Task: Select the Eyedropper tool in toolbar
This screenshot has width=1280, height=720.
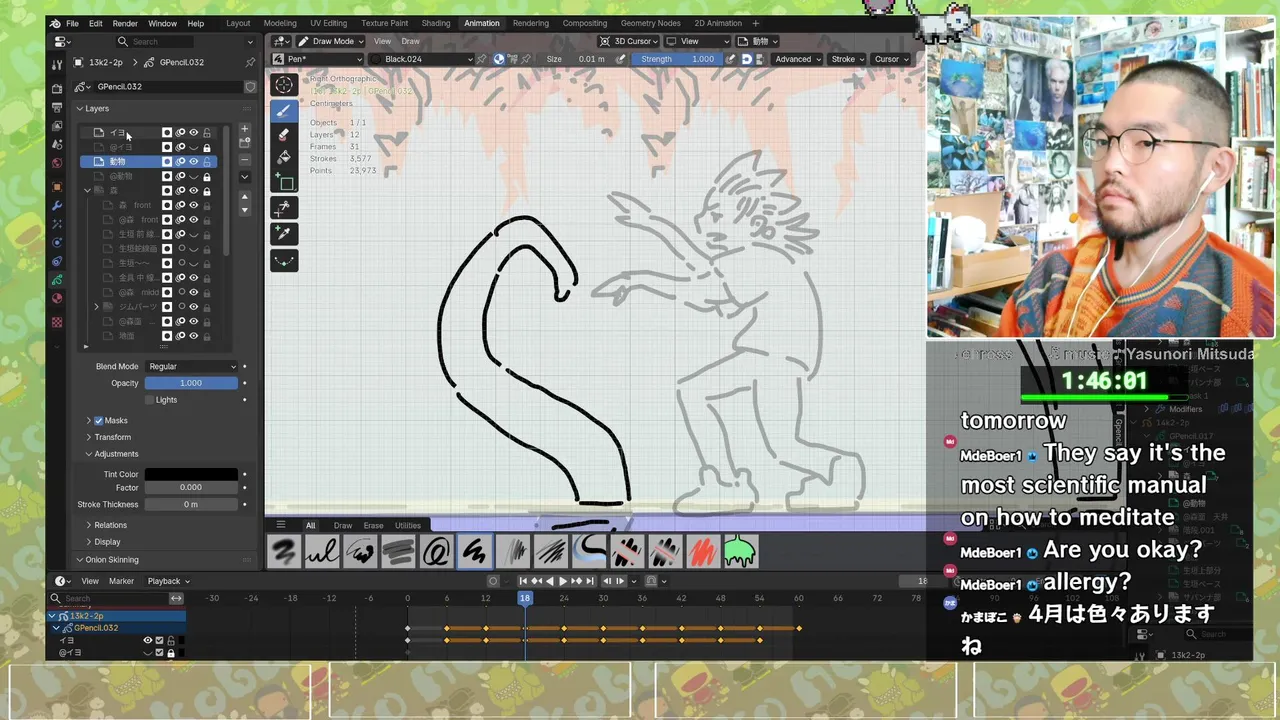Action: click(x=284, y=233)
